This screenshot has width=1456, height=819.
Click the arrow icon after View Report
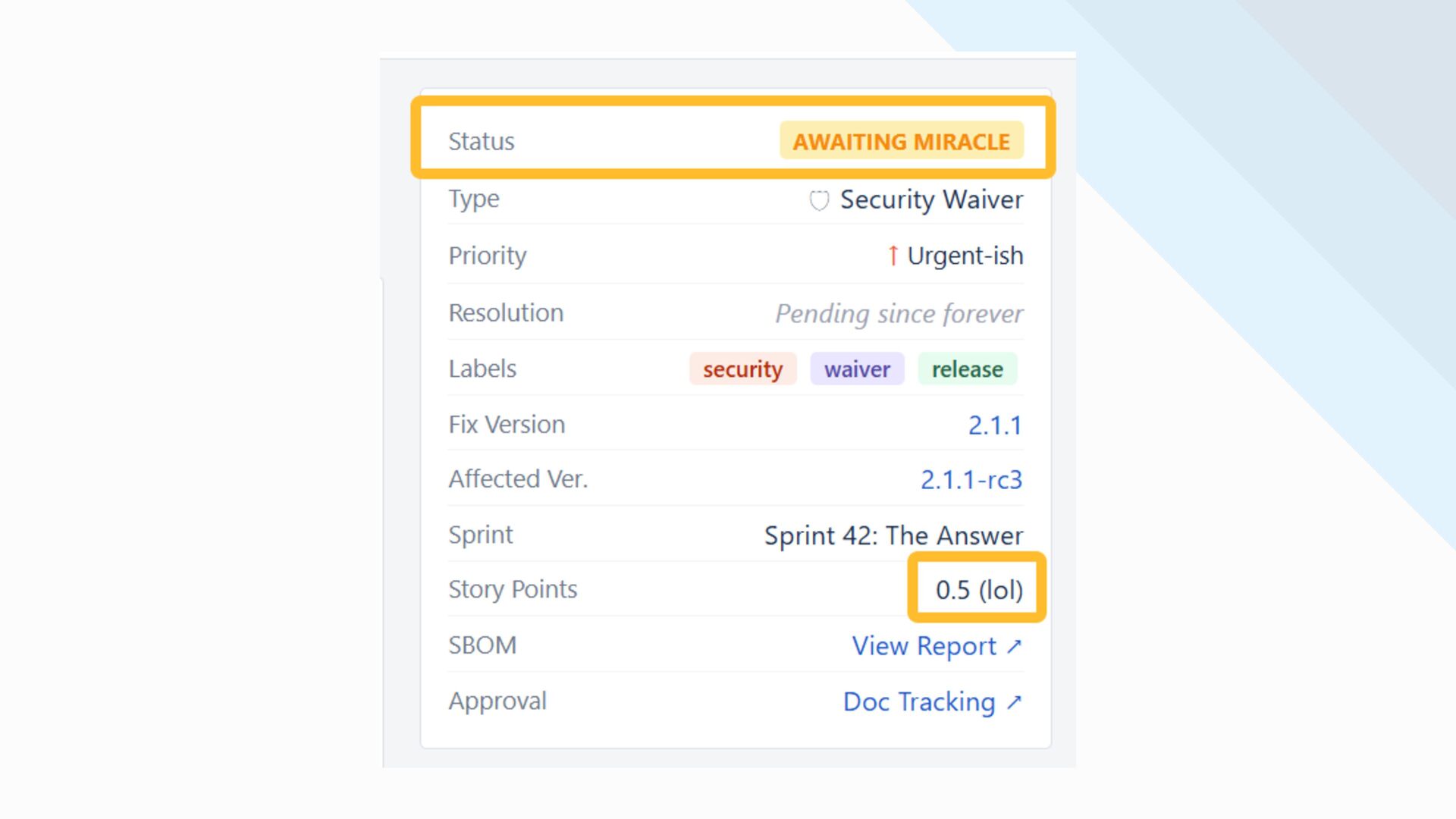pos(1014,646)
